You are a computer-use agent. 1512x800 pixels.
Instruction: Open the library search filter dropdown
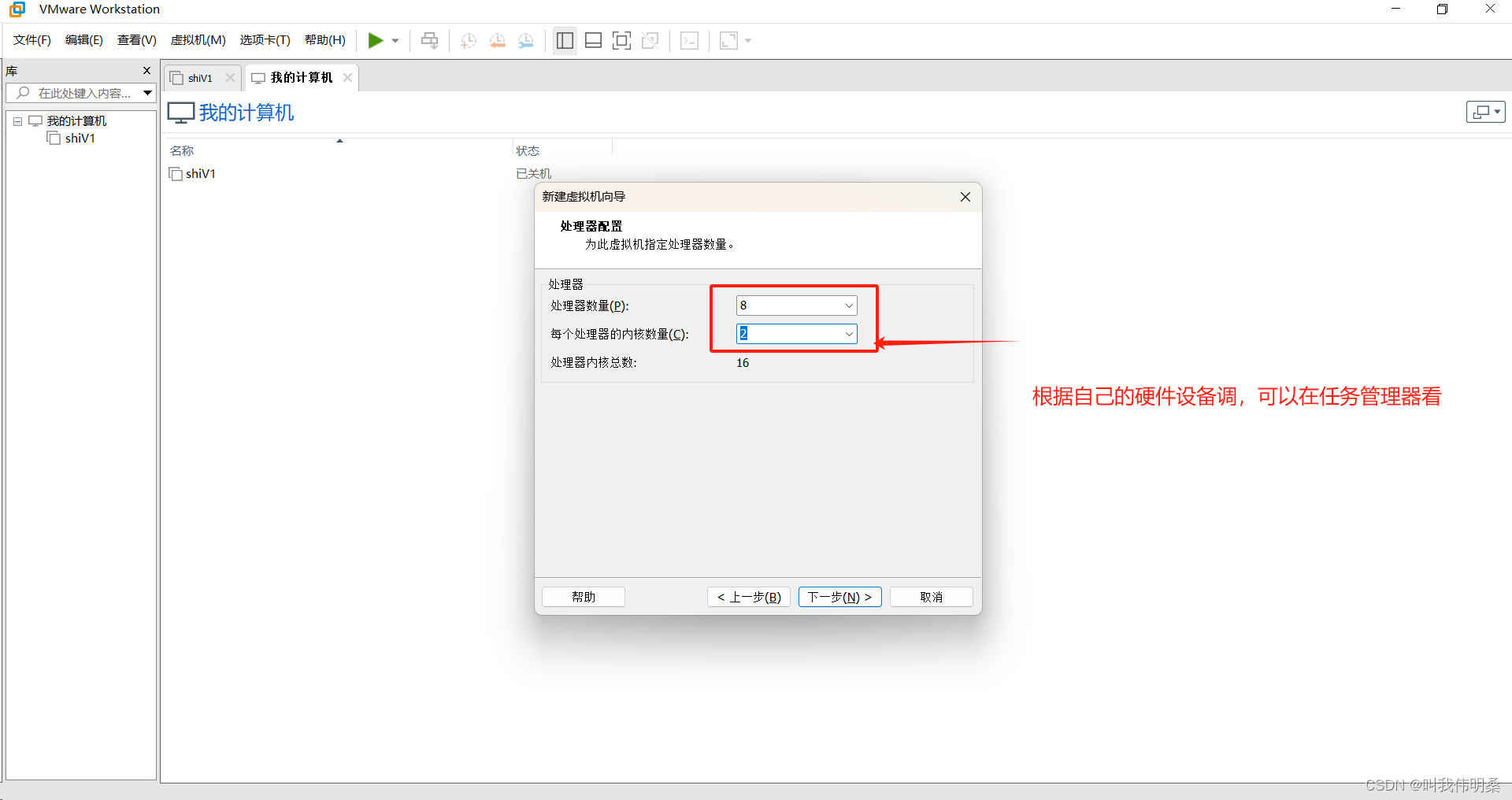click(x=147, y=93)
